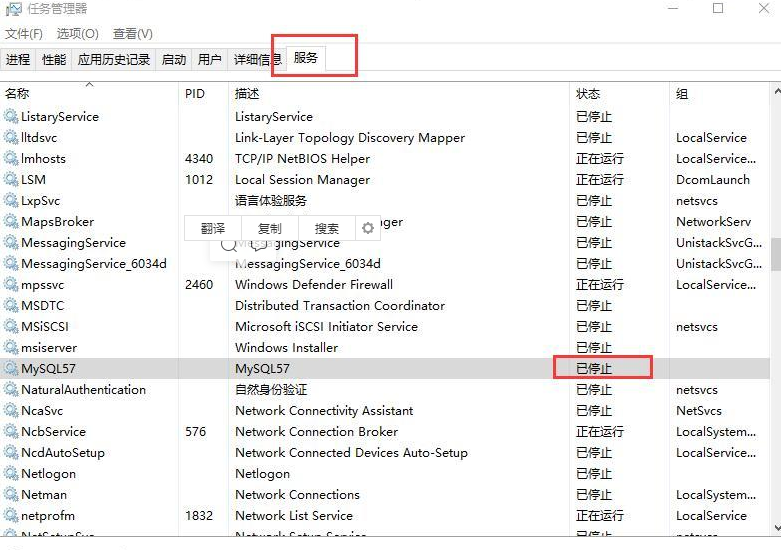Screen dimensions: 781x550
Task: Click PID 4340 of lmhosts
Action: [x=199, y=158]
